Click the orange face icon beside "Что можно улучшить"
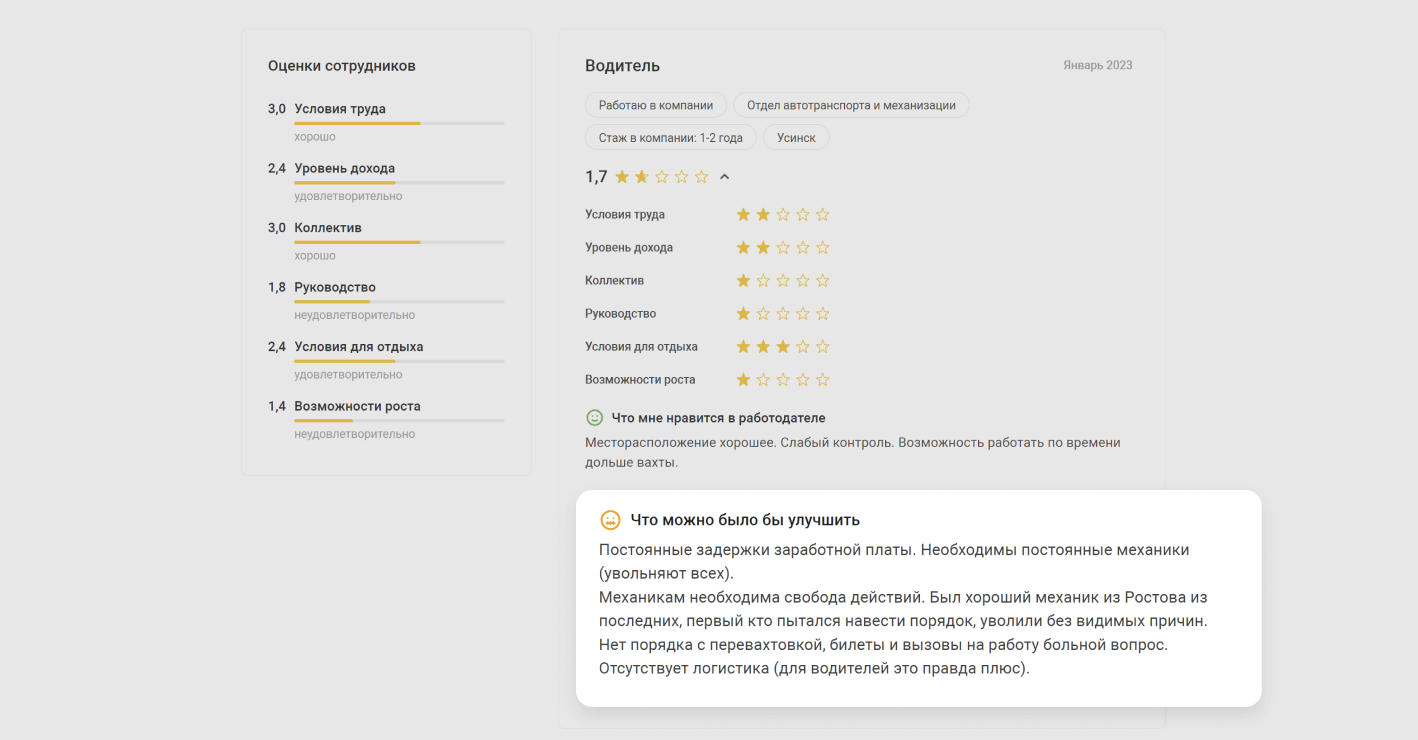 pos(610,520)
